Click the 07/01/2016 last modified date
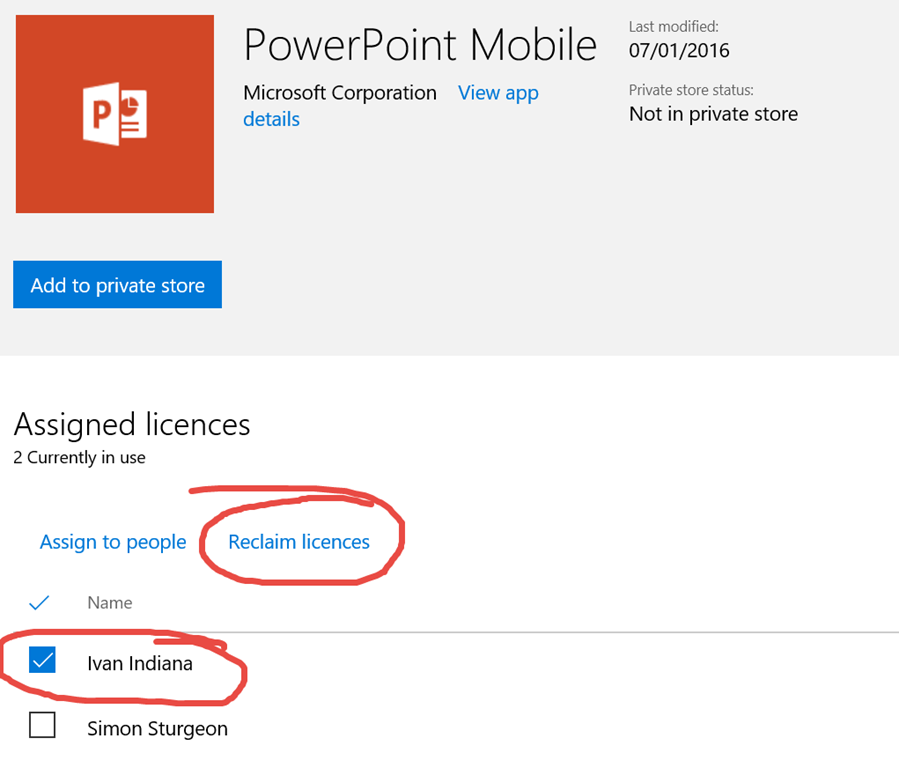The width and height of the screenshot is (899, 768). [679, 50]
